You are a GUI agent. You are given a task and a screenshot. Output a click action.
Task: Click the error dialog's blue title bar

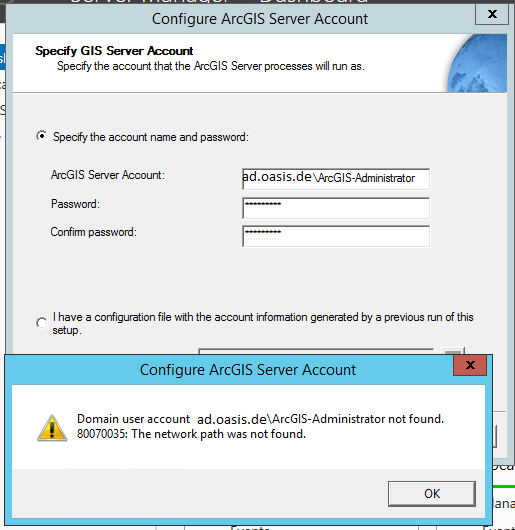pos(230,369)
